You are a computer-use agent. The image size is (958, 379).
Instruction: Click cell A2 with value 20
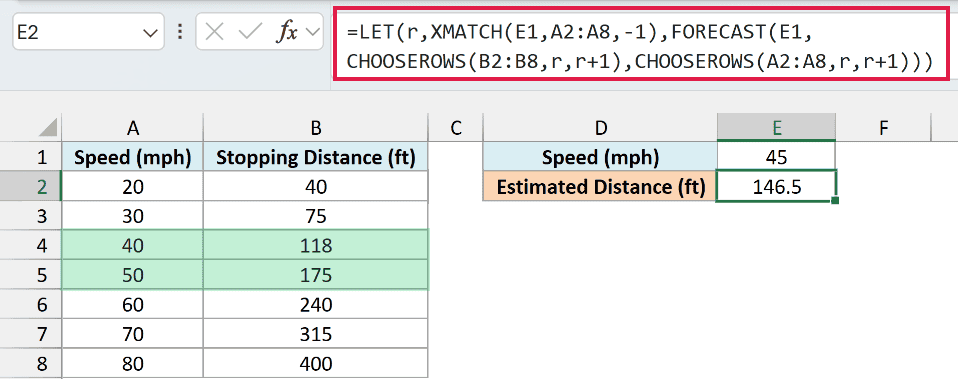click(133, 186)
